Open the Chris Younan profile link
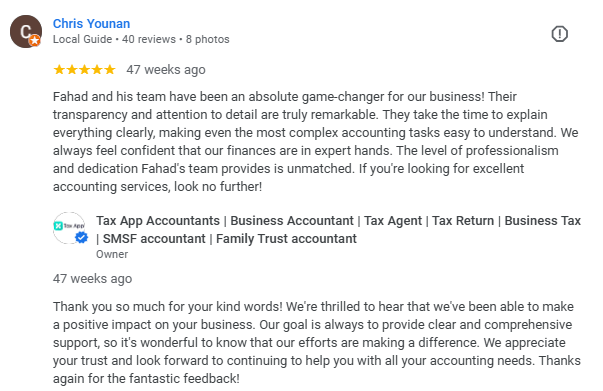Image resolution: width=603 pixels, height=391 pixels. click(x=92, y=23)
